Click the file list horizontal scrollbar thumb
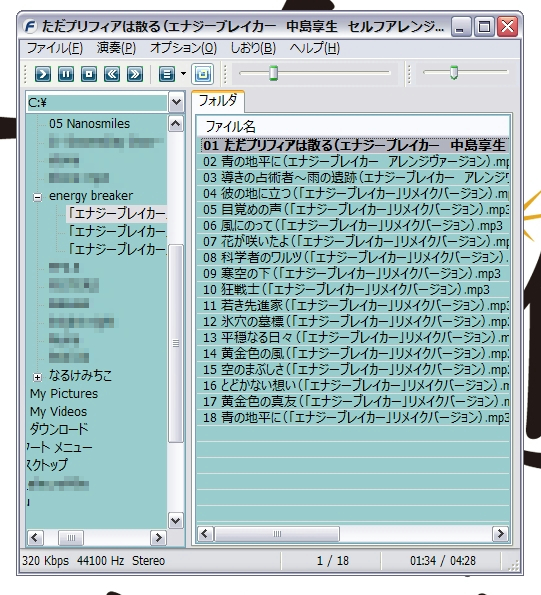This screenshot has height=595, width=541. tap(277, 534)
